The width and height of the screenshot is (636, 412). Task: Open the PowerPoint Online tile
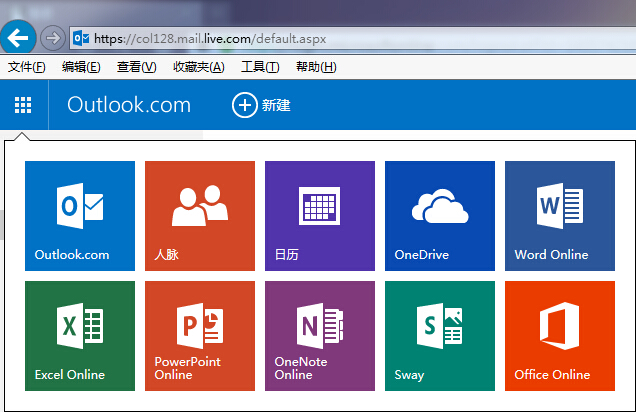199,335
